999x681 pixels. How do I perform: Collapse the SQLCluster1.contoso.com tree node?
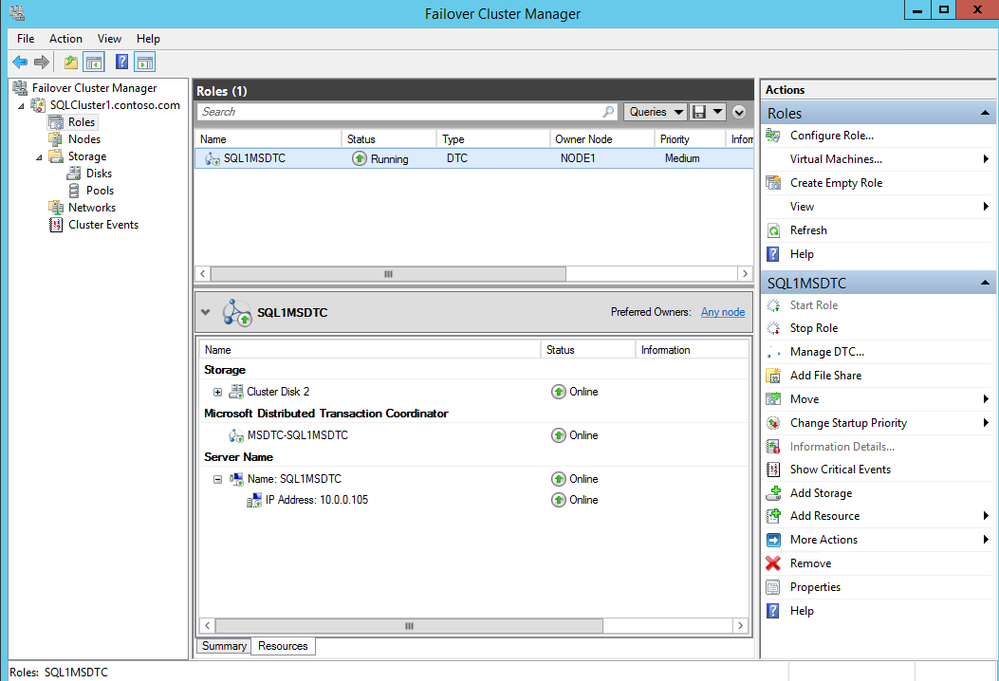(x=21, y=106)
